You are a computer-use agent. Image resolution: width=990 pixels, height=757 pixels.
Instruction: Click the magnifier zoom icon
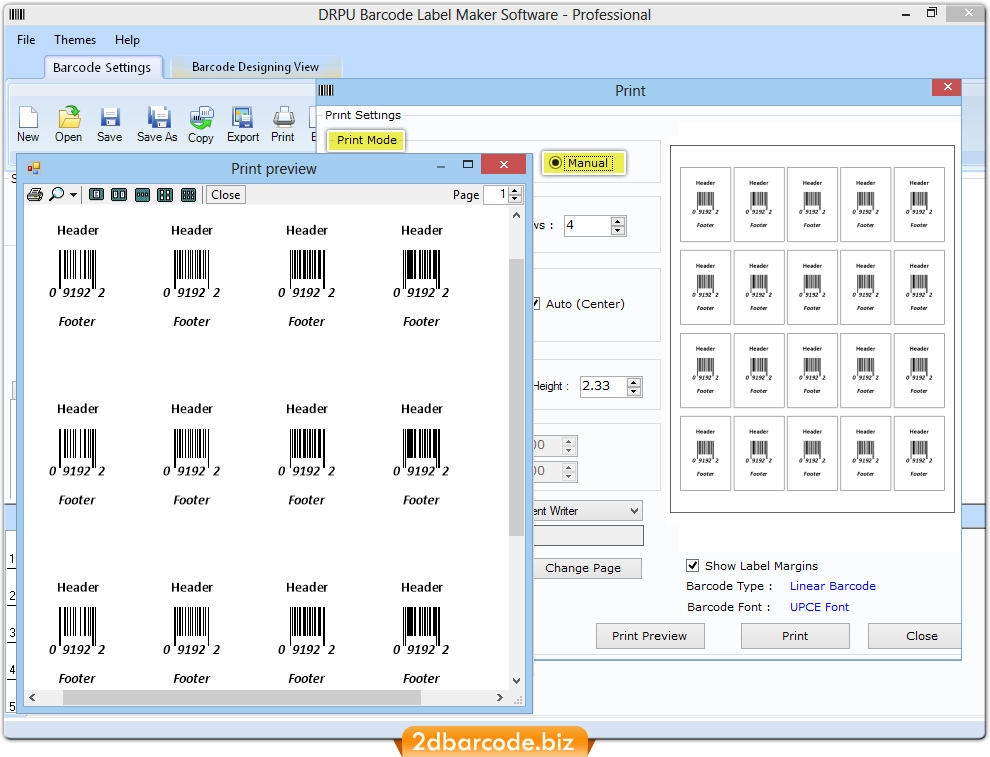coord(57,194)
